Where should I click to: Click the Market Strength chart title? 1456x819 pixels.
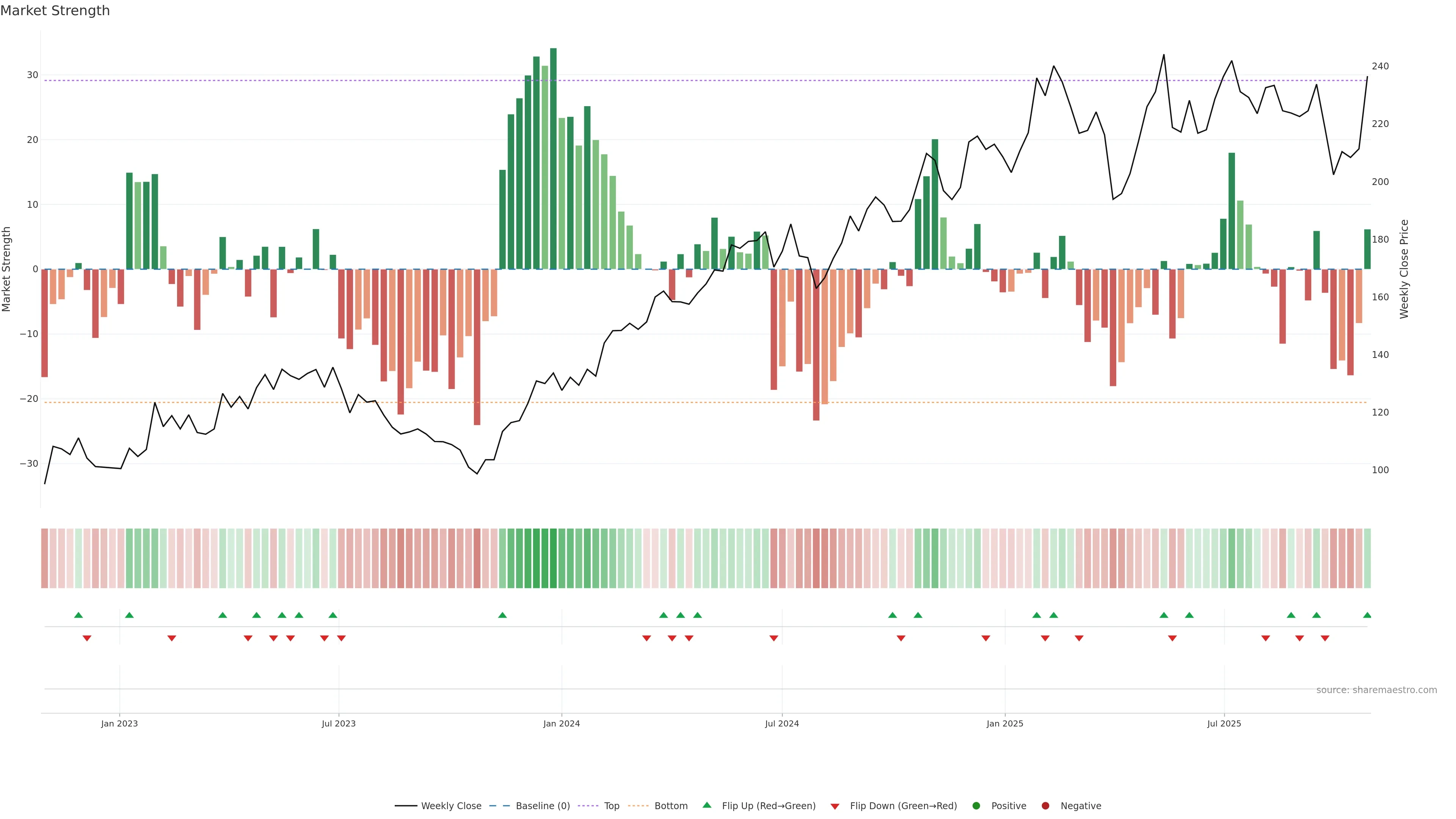coord(55,11)
